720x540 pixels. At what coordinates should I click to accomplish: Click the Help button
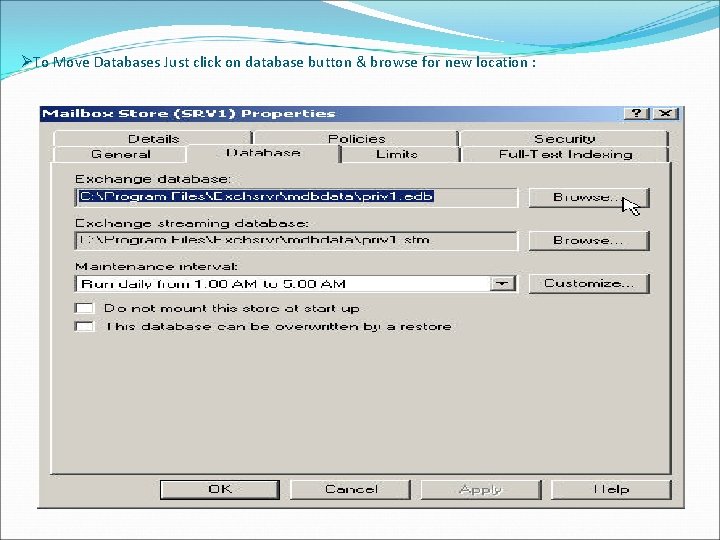(x=611, y=489)
